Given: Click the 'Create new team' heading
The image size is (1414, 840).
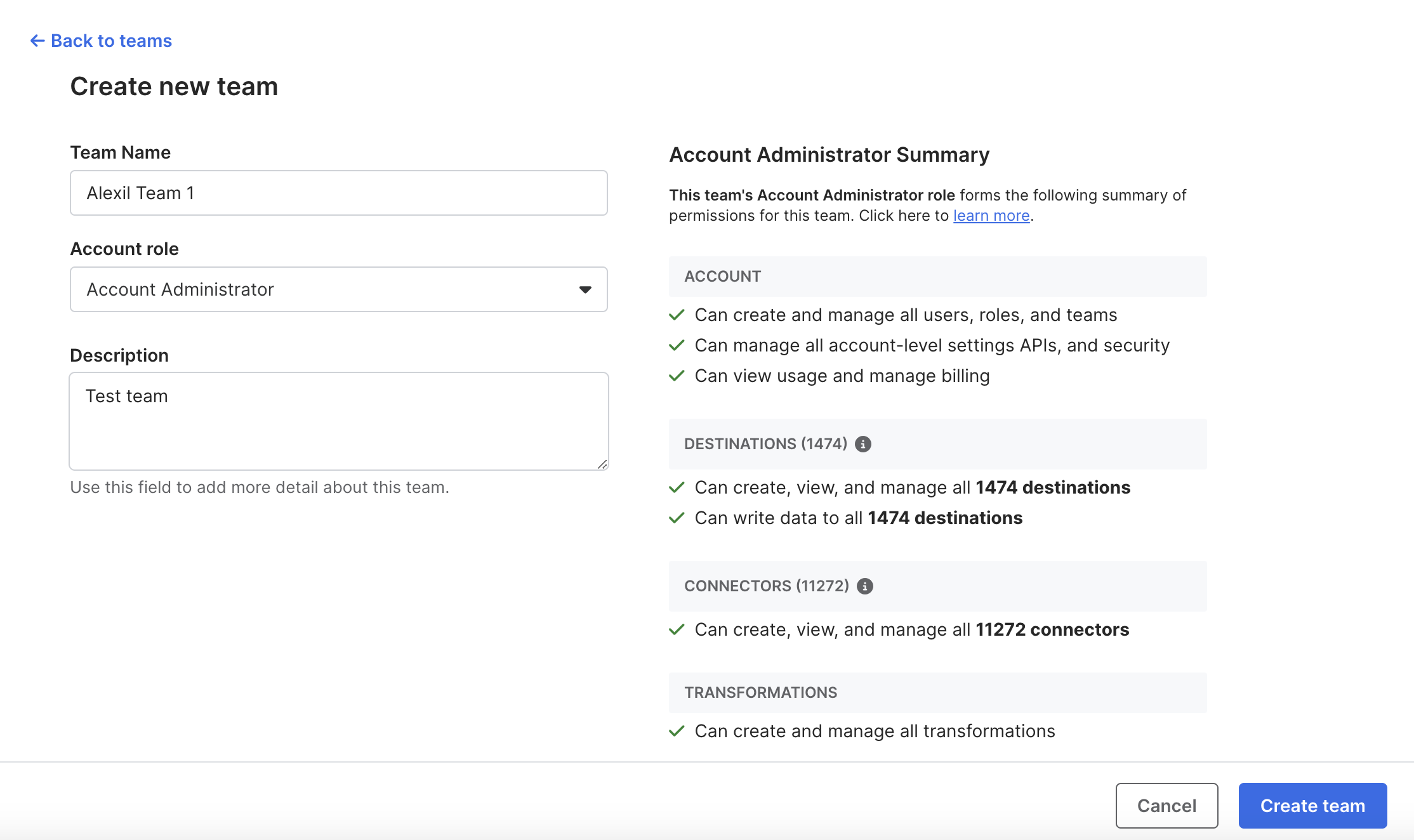Looking at the screenshot, I should 174,86.
